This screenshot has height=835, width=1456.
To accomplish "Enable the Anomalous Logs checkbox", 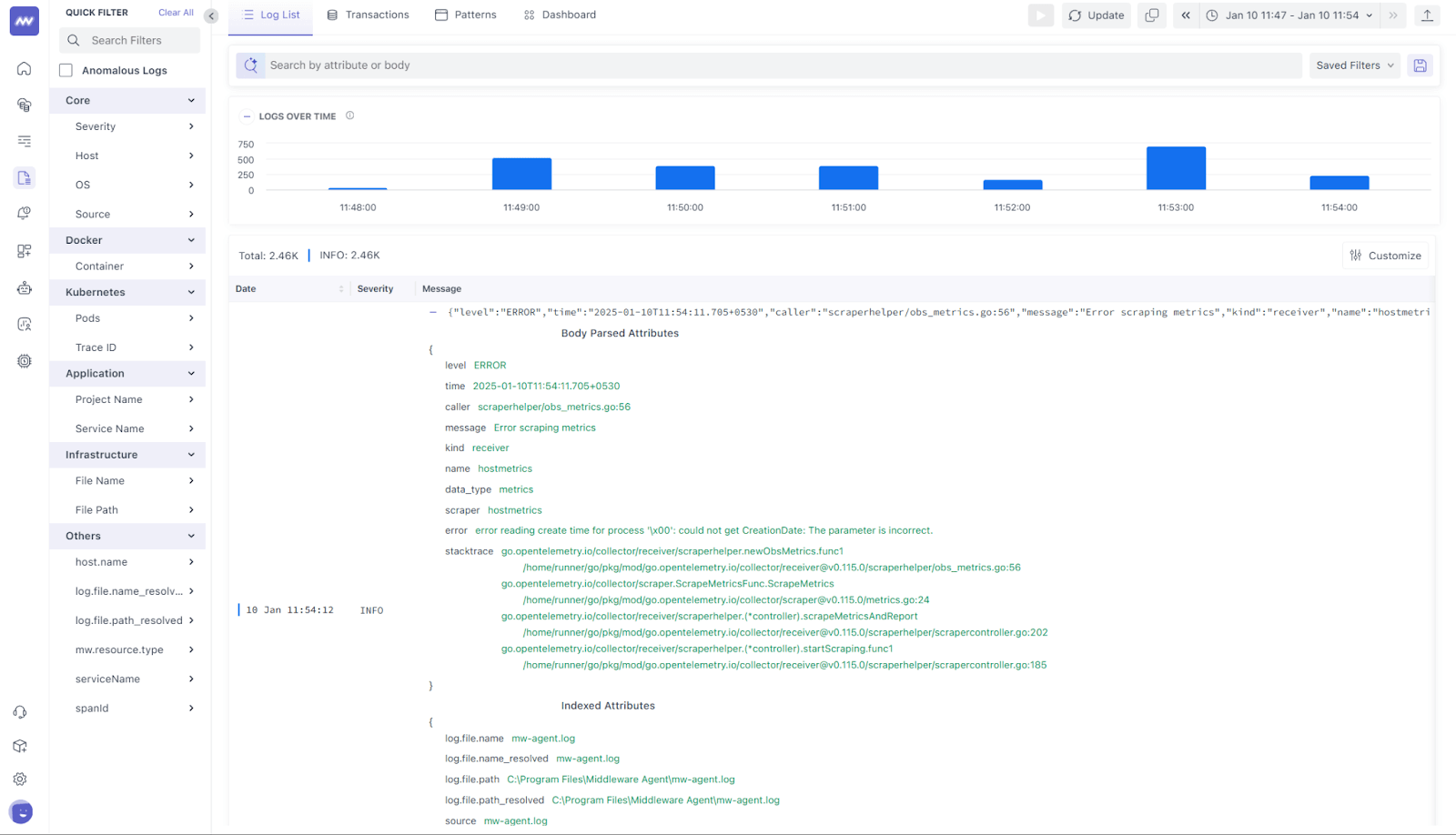I will (65, 69).
